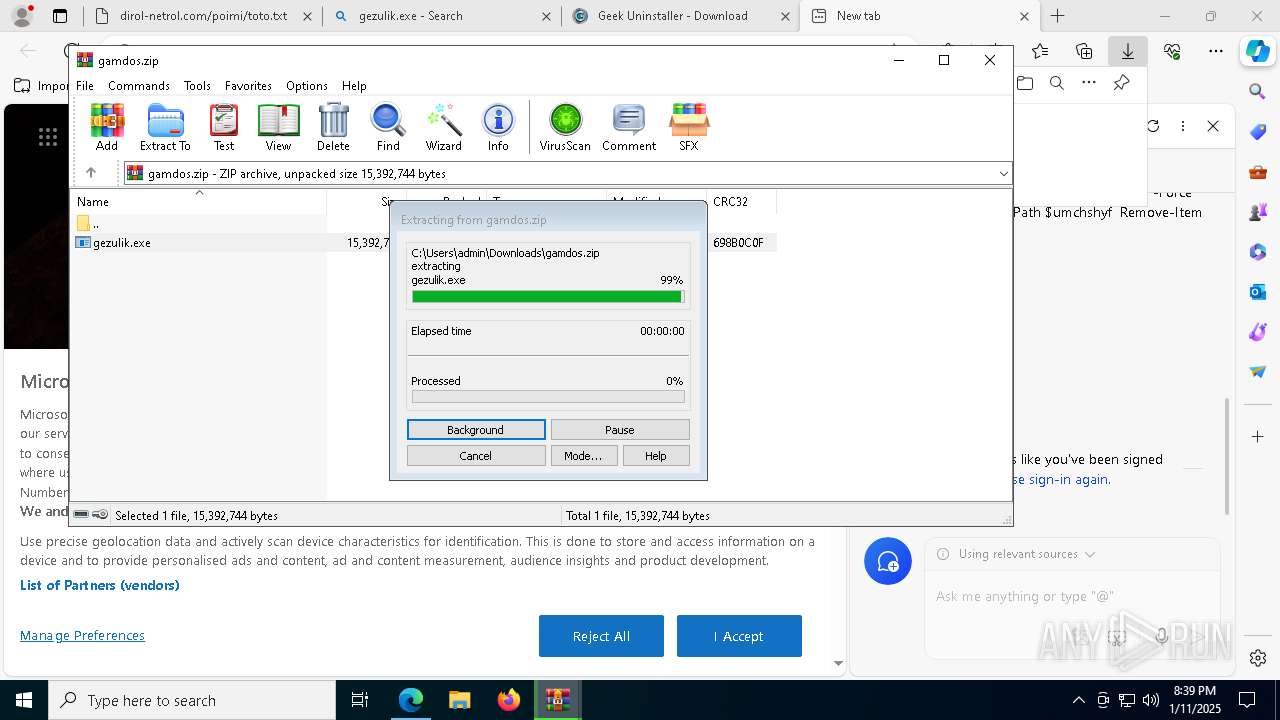The height and width of the screenshot is (720, 1280).
Task: Click the Processed progress bar
Action: 548,397
